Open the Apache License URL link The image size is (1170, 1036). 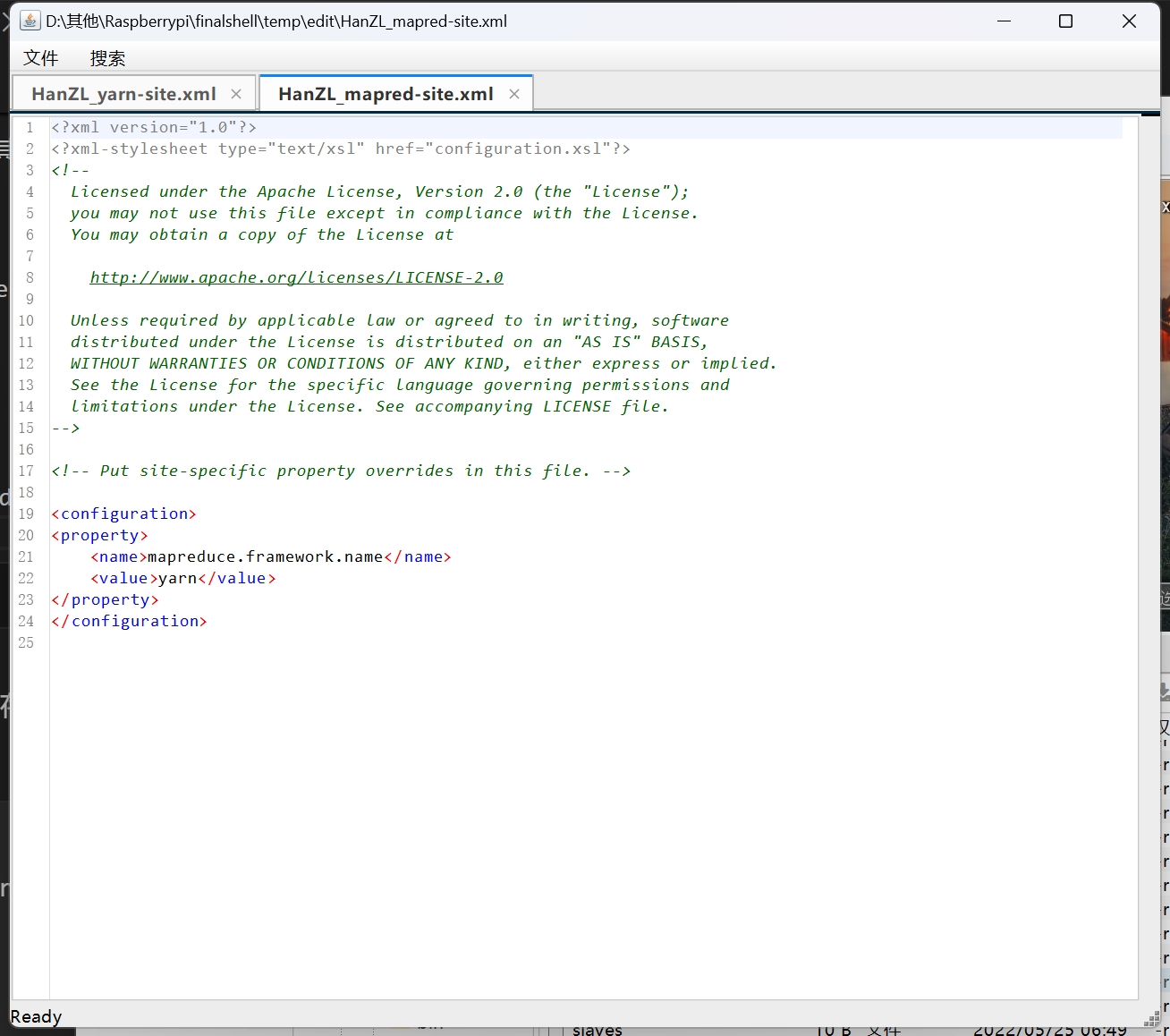point(296,277)
